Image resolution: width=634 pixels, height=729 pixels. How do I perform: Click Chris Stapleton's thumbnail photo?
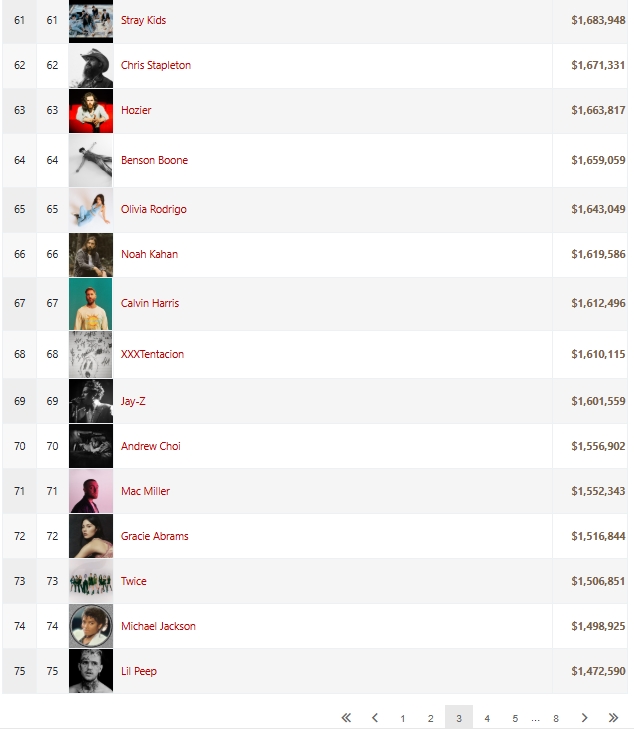tap(91, 66)
